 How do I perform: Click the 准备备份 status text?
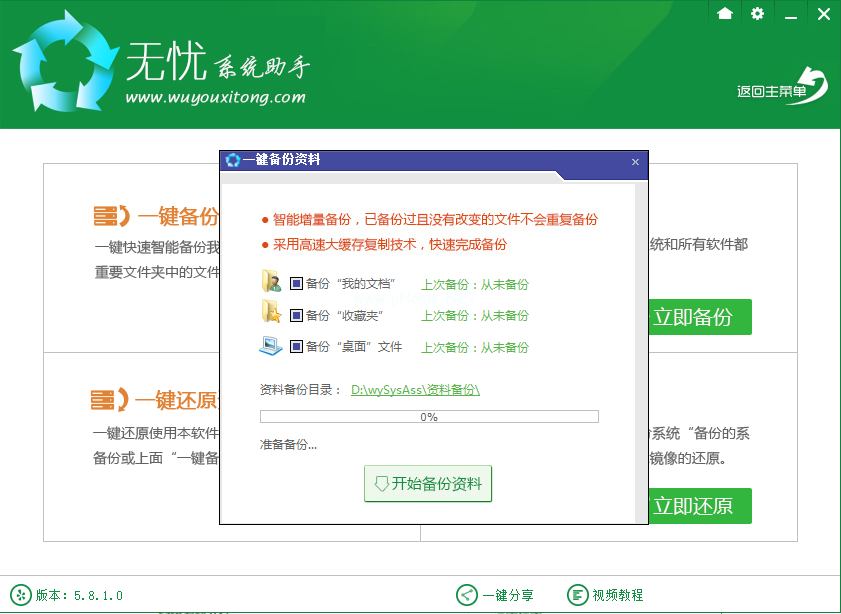tap(288, 441)
